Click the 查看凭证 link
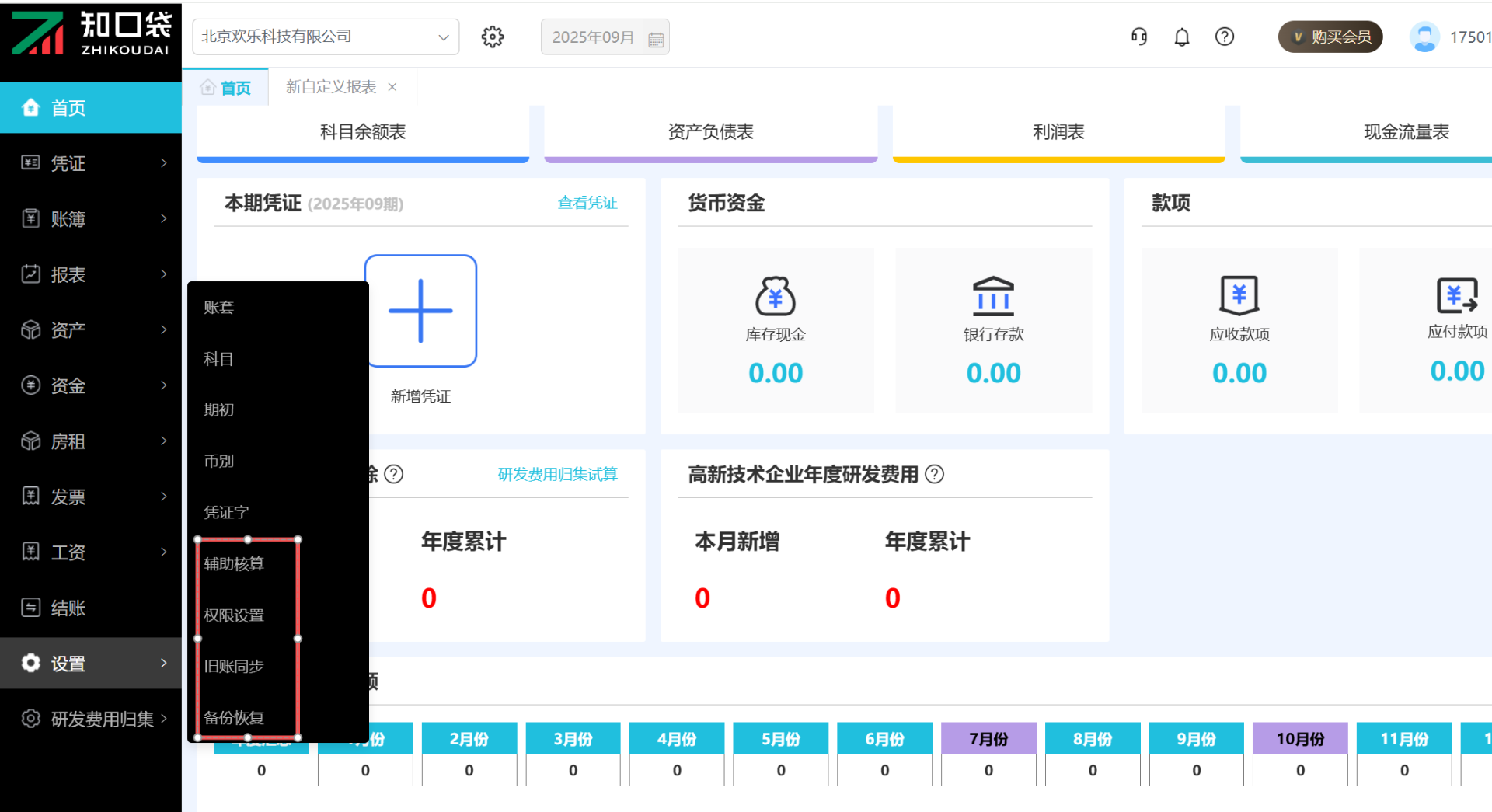Screen dimensions: 1492x812 point(587,203)
